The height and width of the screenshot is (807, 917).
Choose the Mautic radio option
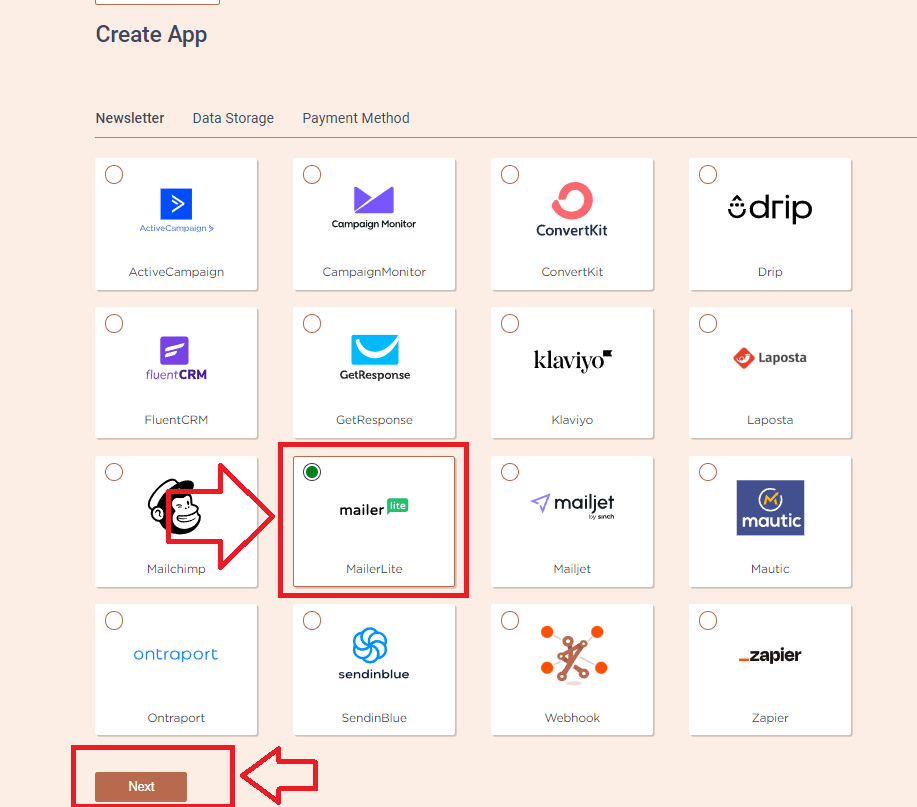click(708, 472)
